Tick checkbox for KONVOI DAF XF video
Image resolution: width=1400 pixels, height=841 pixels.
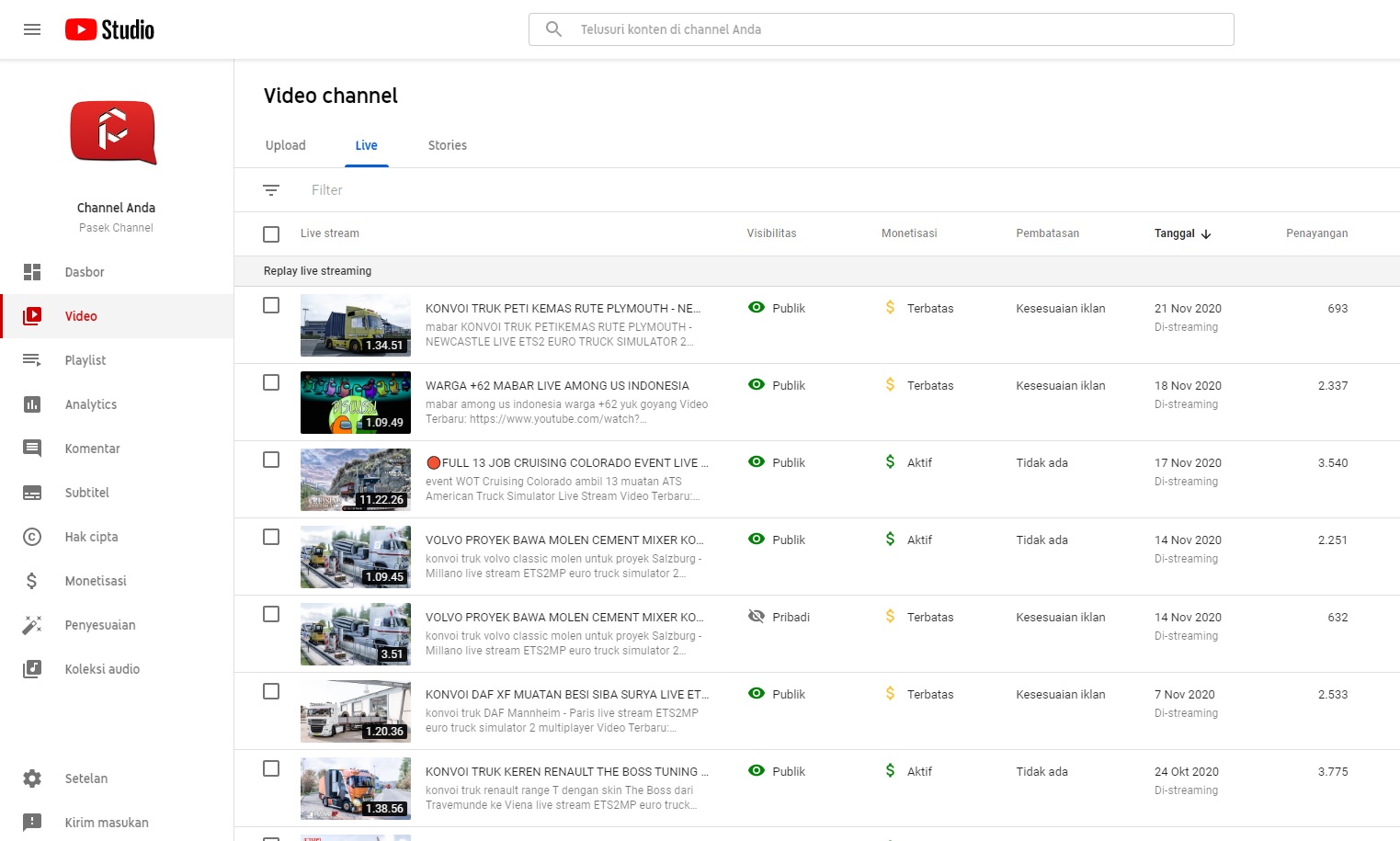[x=271, y=691]
